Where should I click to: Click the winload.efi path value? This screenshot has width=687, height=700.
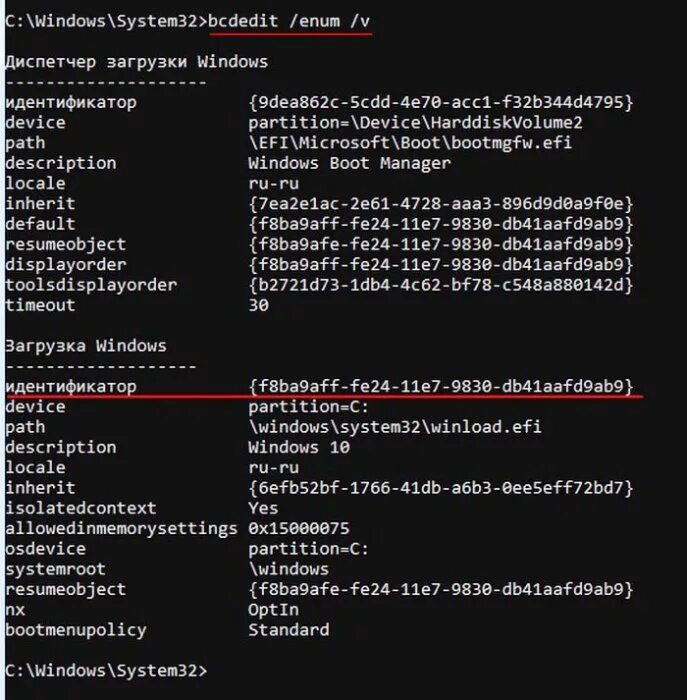(x=394, y=427)
